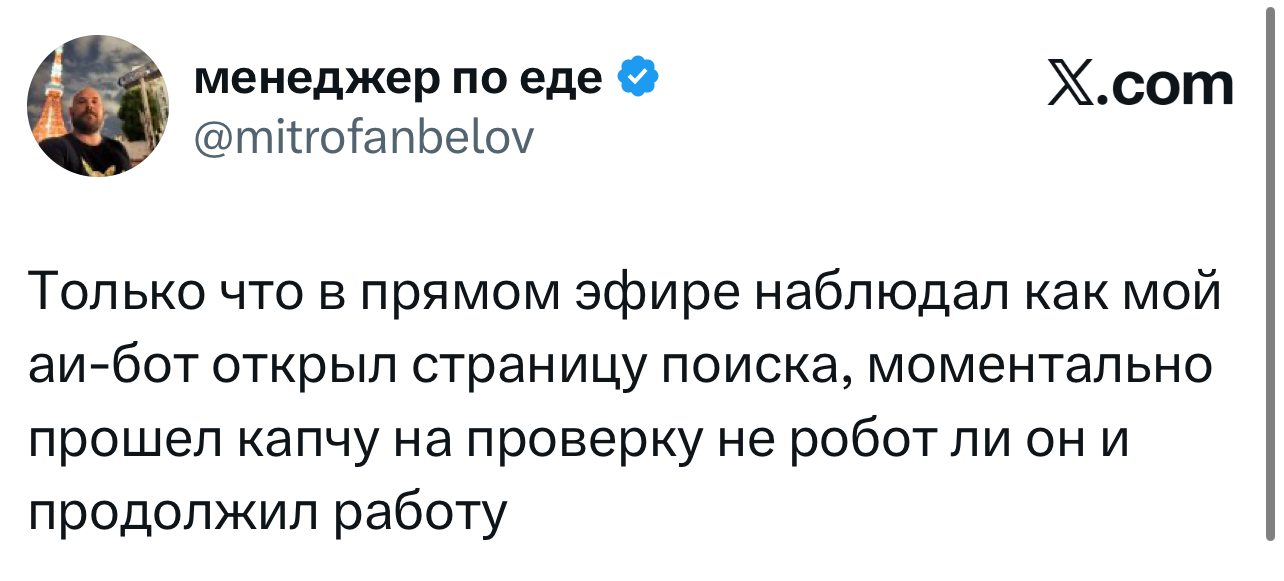Click the word "работу" ending the tweet
This screenshot has width=1284, height=581.
pos(418,513)
